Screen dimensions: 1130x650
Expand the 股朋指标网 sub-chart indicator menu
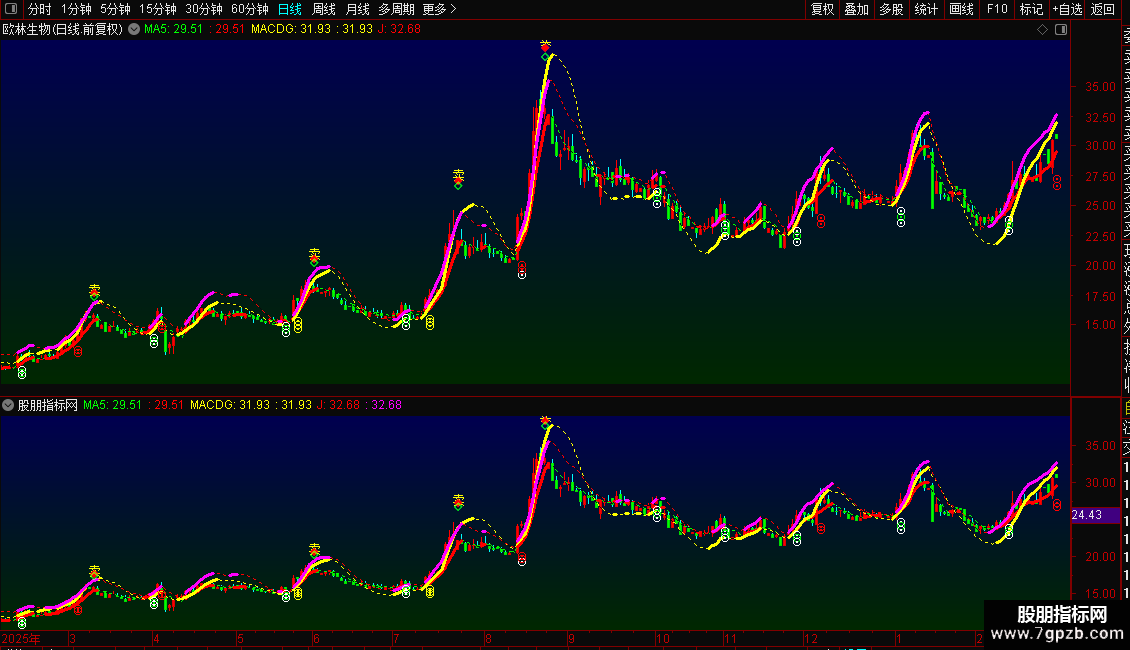[8, 405]
